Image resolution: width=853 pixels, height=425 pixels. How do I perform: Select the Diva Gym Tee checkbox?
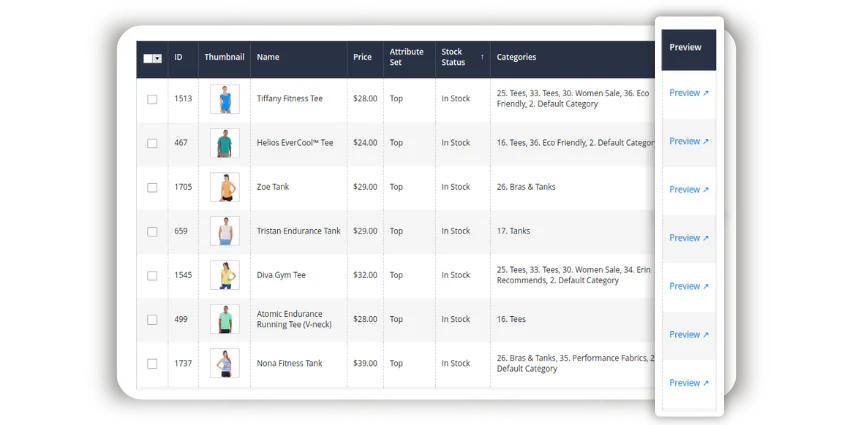pos(152,276)
